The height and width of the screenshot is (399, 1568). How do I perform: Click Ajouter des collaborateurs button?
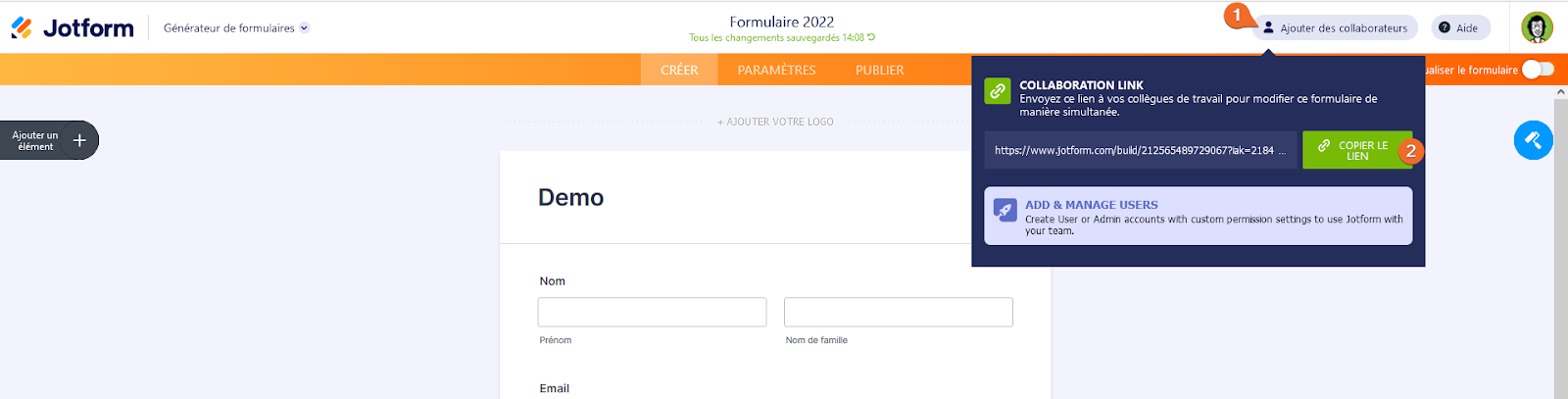[1335, 27]
